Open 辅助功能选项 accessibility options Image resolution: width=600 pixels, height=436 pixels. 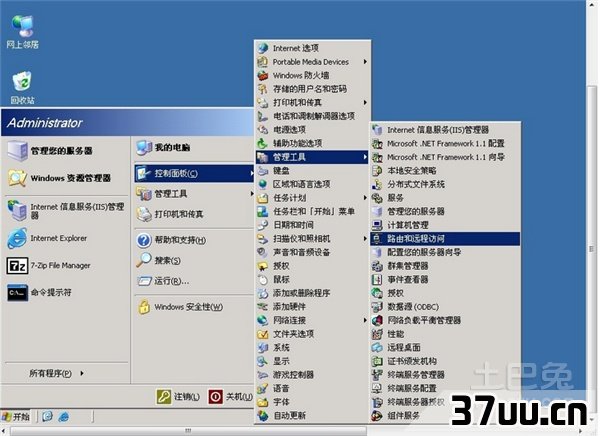(312, 143)
